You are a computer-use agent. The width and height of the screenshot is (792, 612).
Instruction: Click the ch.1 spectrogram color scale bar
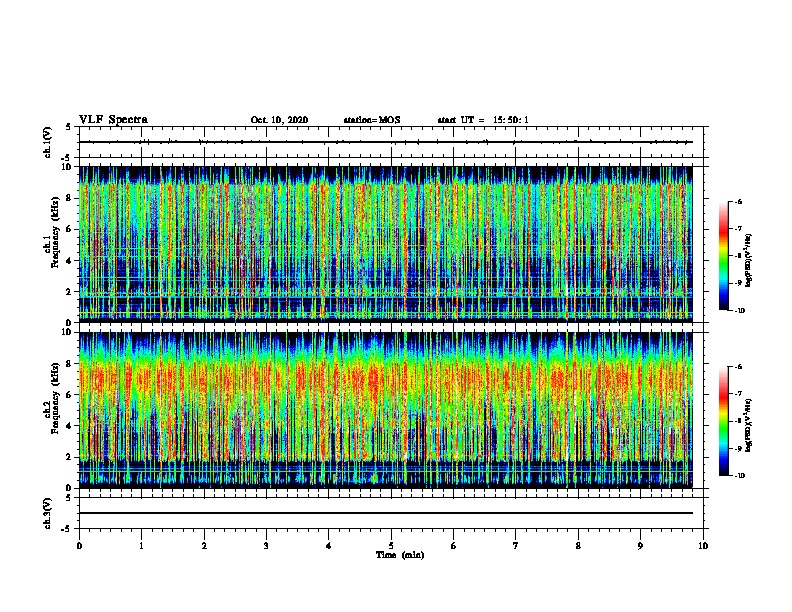point(724,256)
